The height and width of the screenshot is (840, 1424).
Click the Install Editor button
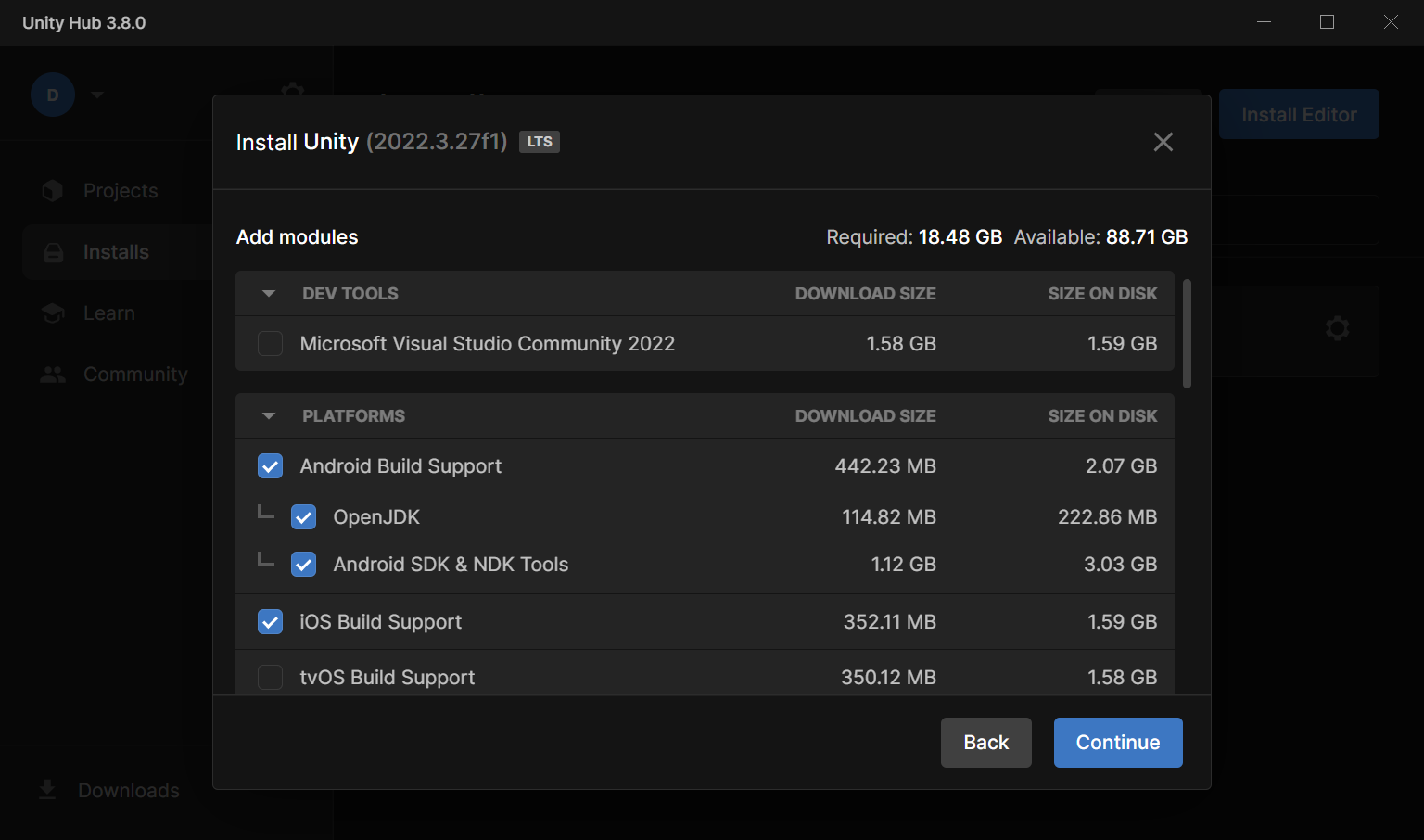pyautogui.click(x=1299, y=115)
